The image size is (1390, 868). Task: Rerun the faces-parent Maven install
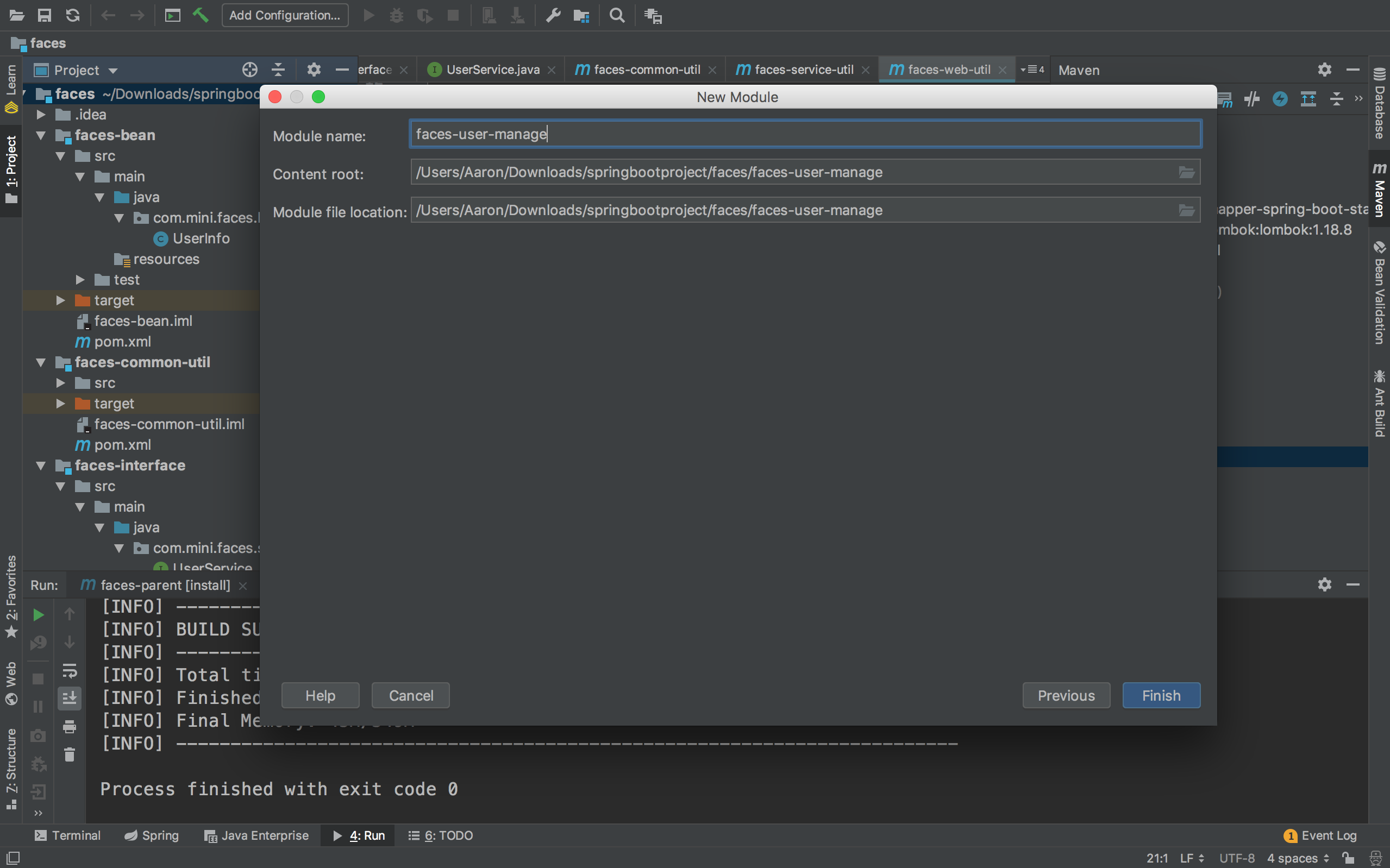[38, 614]
